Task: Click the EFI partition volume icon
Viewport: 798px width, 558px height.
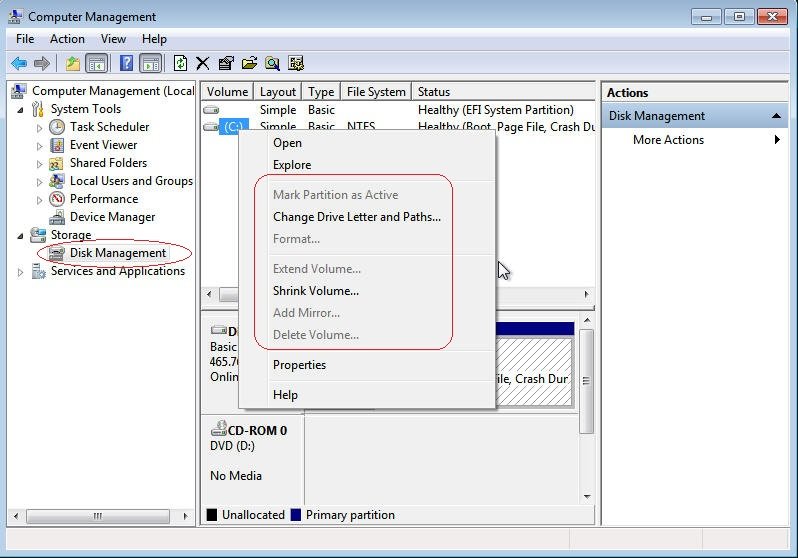Action: pos(211,110)
